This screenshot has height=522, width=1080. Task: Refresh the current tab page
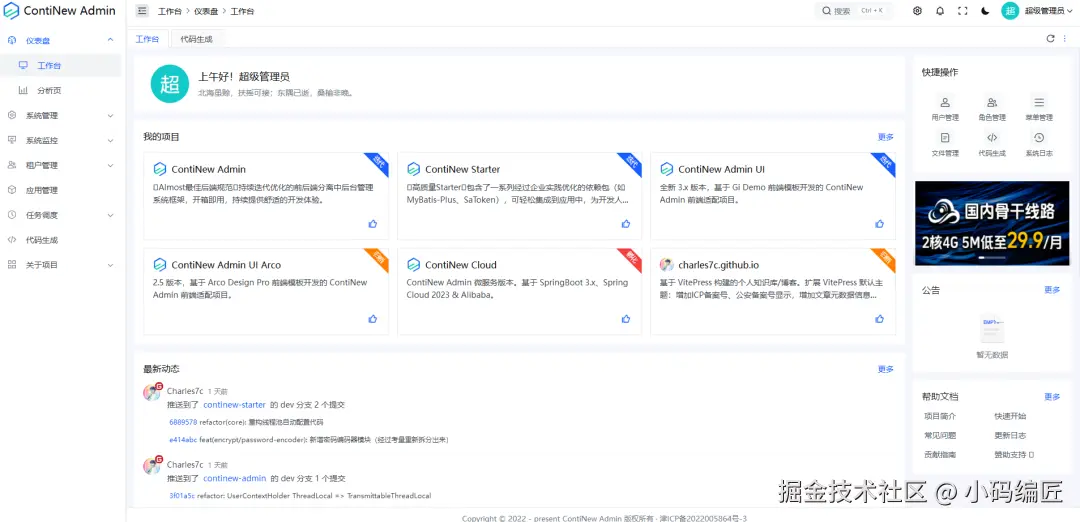pyautogui.click(x=1050, y=39)
